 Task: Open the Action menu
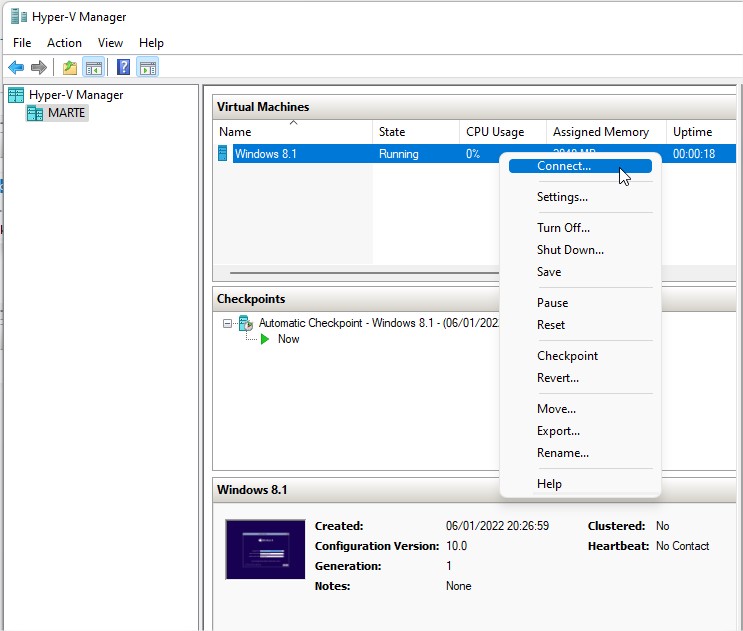tap(64, 43)
